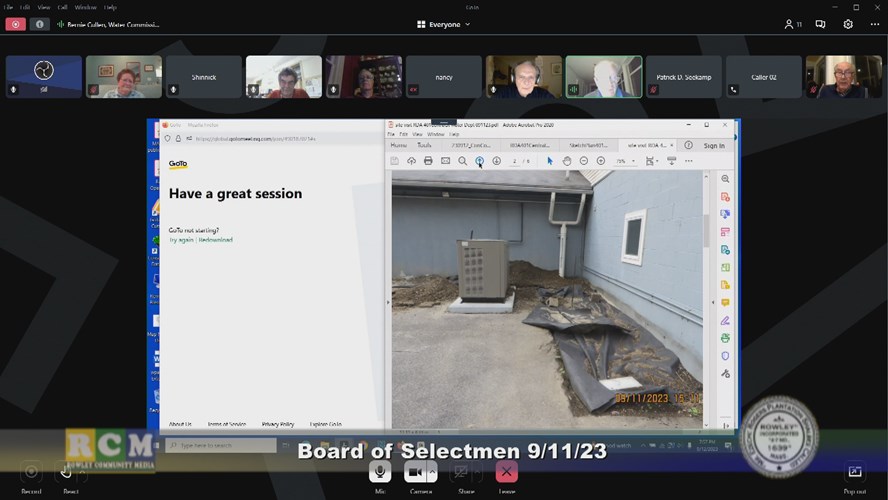The height and width of the screenshot is (500, 888).
Task: Open the Terms of Service footer link
Action: click(x=227, y=424)
